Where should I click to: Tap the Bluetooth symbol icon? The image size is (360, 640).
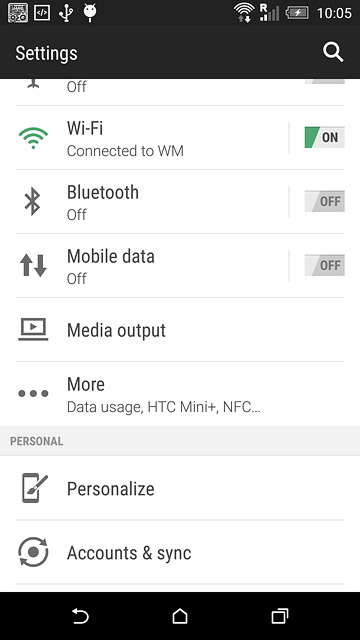click(33, 202)
